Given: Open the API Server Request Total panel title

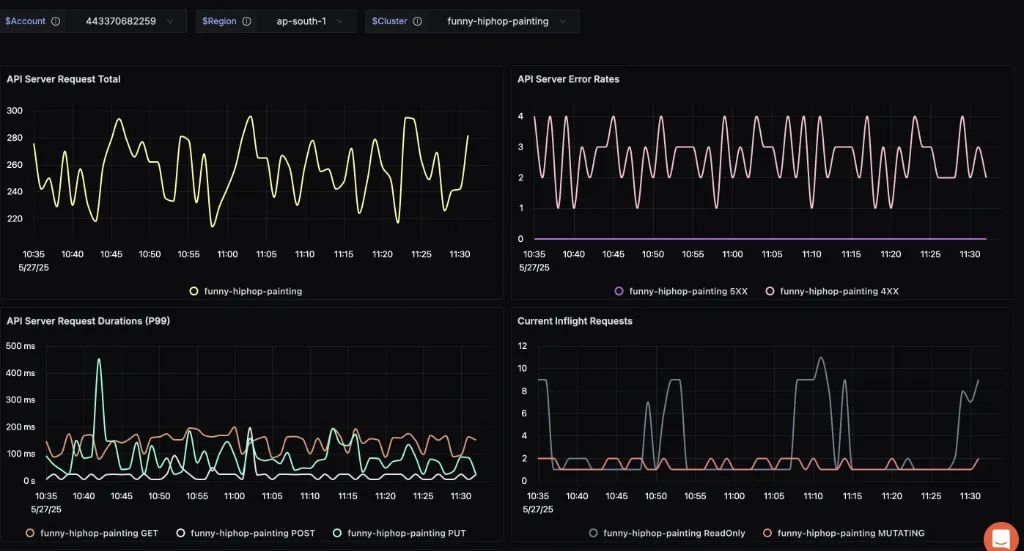Looking at the screenshot, I should point(63,79).
